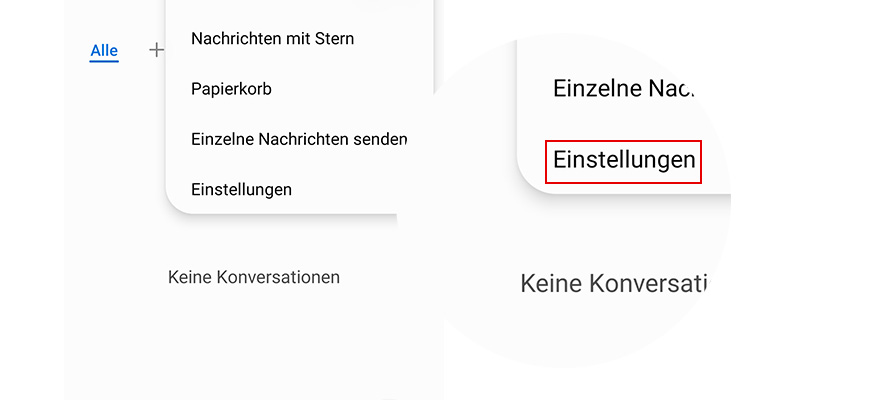Open the trash via Papierkorb

pos(231,89)
